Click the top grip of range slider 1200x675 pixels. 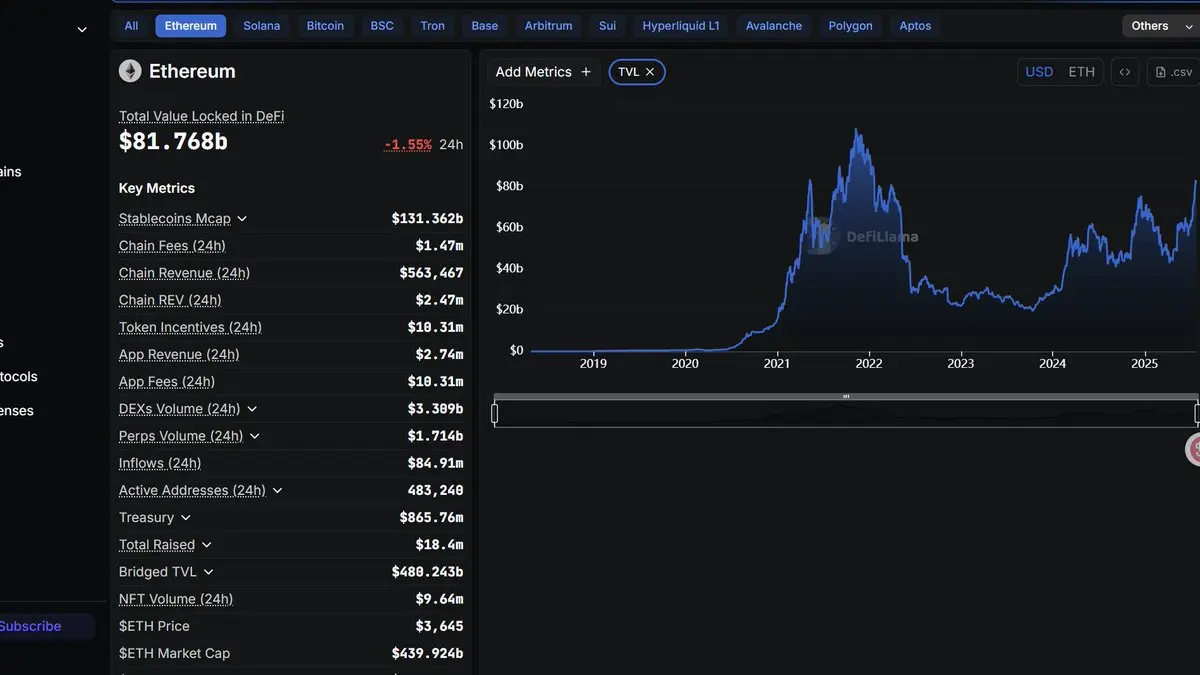click(x=846, y=397)
